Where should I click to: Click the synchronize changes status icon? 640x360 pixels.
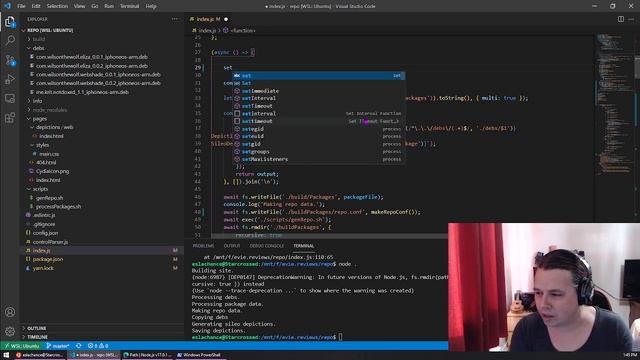coord(78,346)
